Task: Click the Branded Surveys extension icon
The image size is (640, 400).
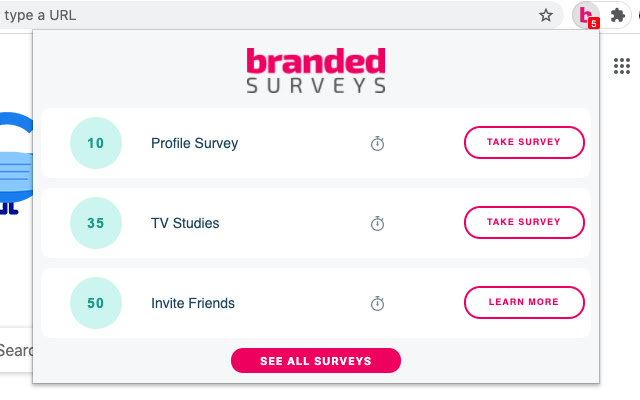Action: pos(584,15)
